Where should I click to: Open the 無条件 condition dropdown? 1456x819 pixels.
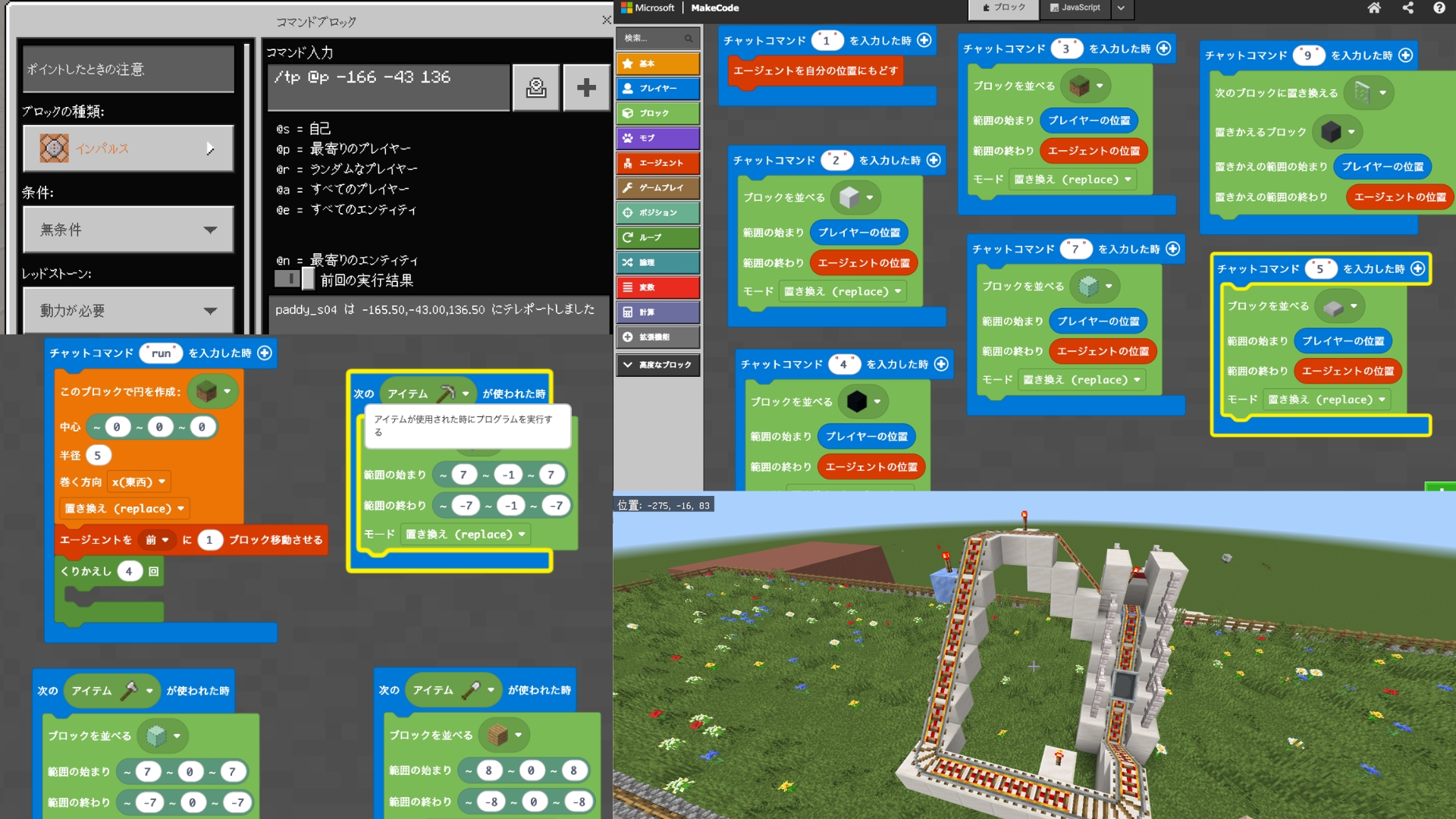tap(128, 230)
